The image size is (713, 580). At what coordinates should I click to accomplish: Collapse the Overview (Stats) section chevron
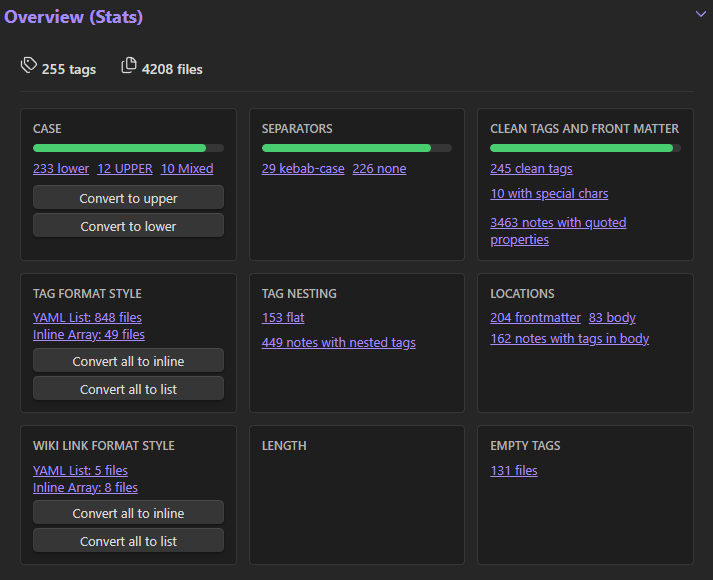701,14
